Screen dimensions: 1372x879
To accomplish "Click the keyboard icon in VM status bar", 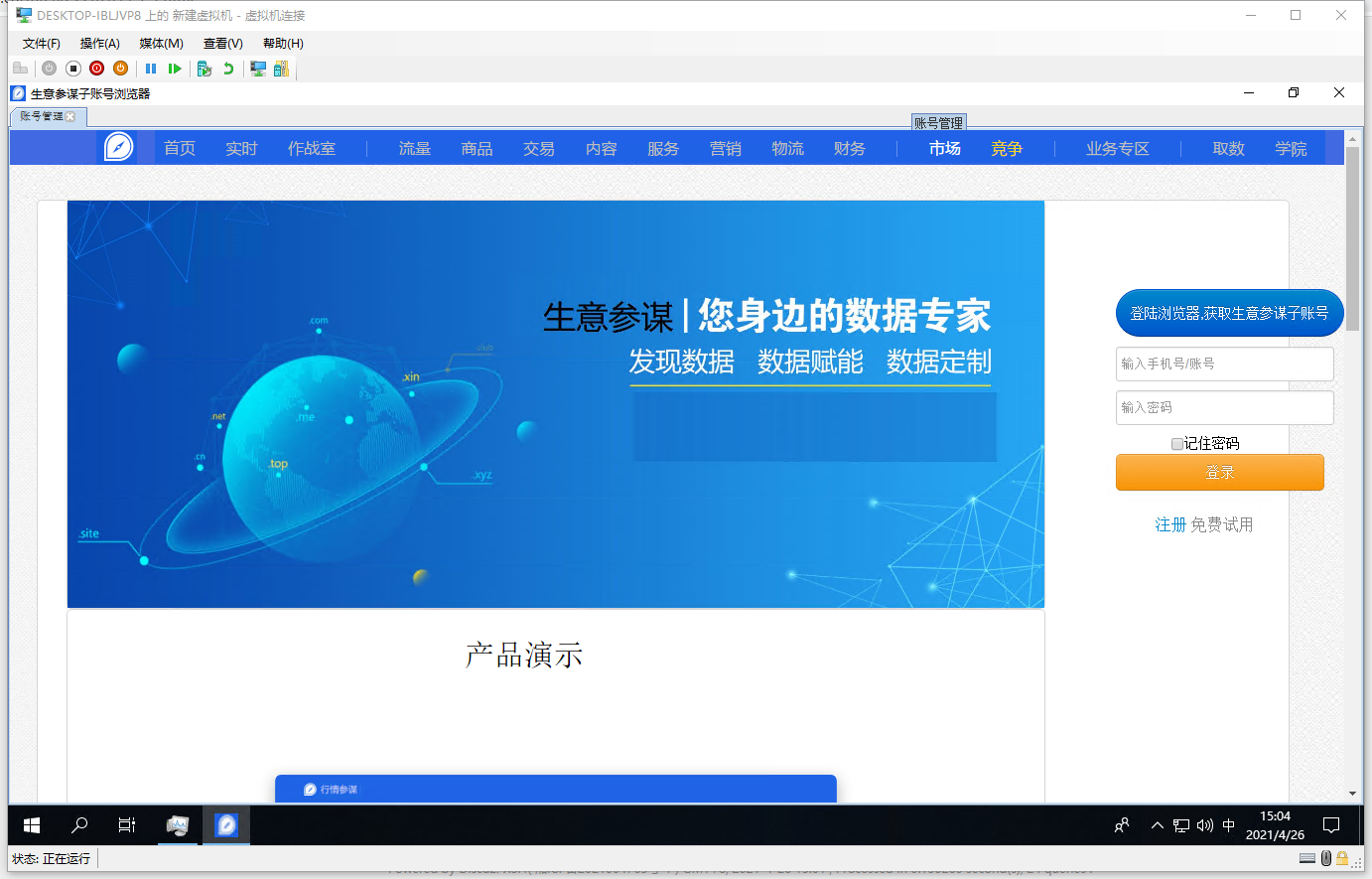I will [1307, 858].
